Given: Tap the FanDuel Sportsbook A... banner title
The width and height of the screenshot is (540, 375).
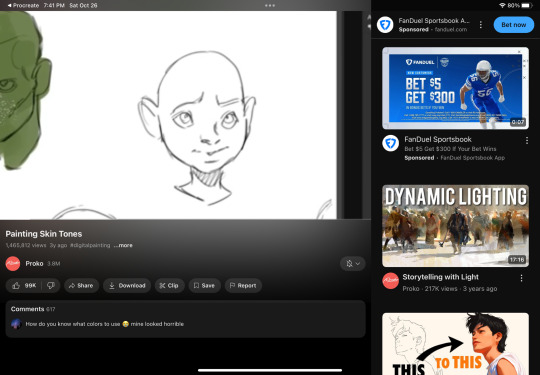Looking at the screenshot, I should pyautogui.click(x=434, y=21).
